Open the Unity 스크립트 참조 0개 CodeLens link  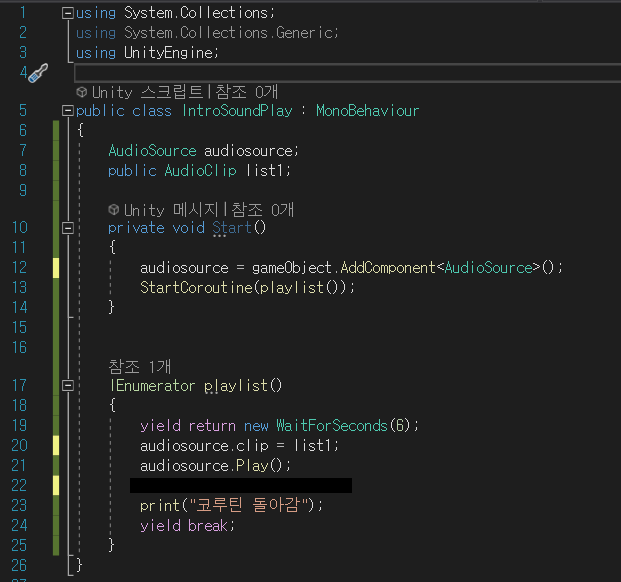(x=185, y=92)
